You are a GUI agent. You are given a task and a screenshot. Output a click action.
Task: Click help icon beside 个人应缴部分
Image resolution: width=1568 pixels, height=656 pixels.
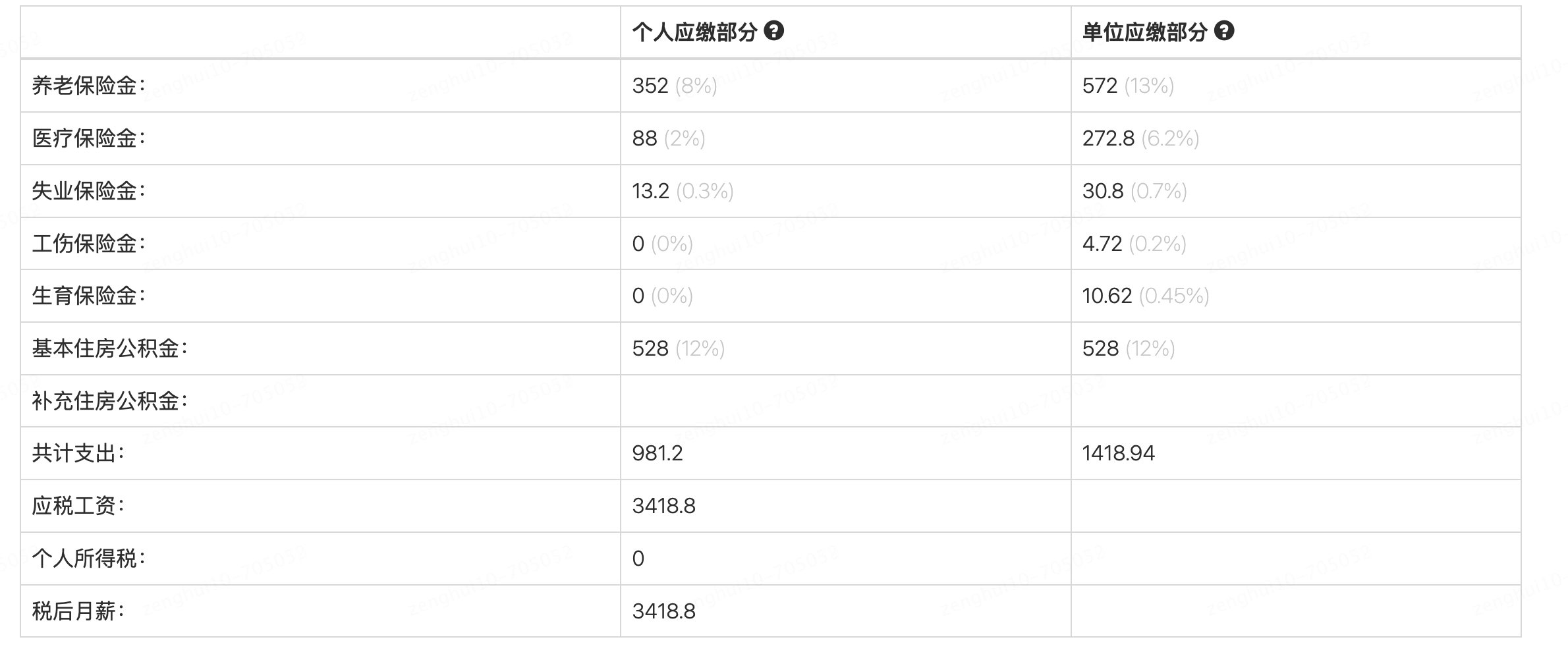pos(774,31)
